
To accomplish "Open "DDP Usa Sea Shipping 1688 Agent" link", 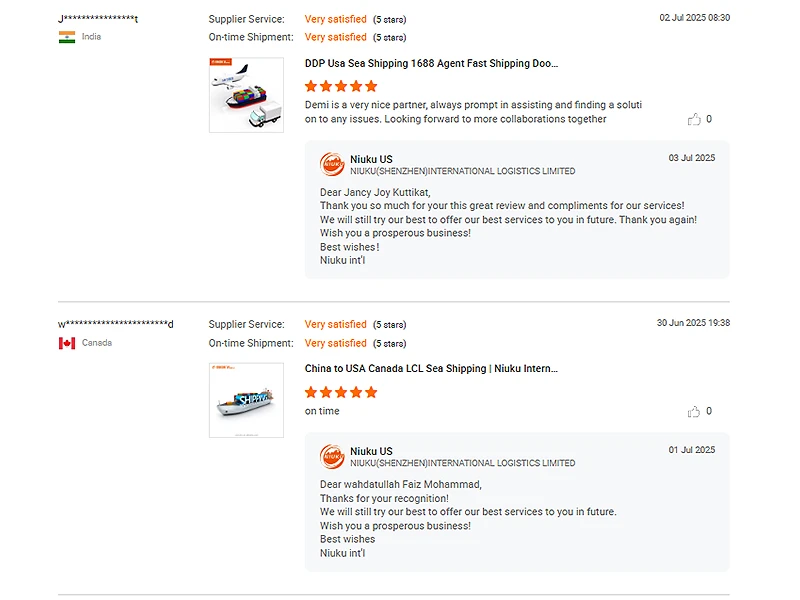I will click(x=431, y=63).
